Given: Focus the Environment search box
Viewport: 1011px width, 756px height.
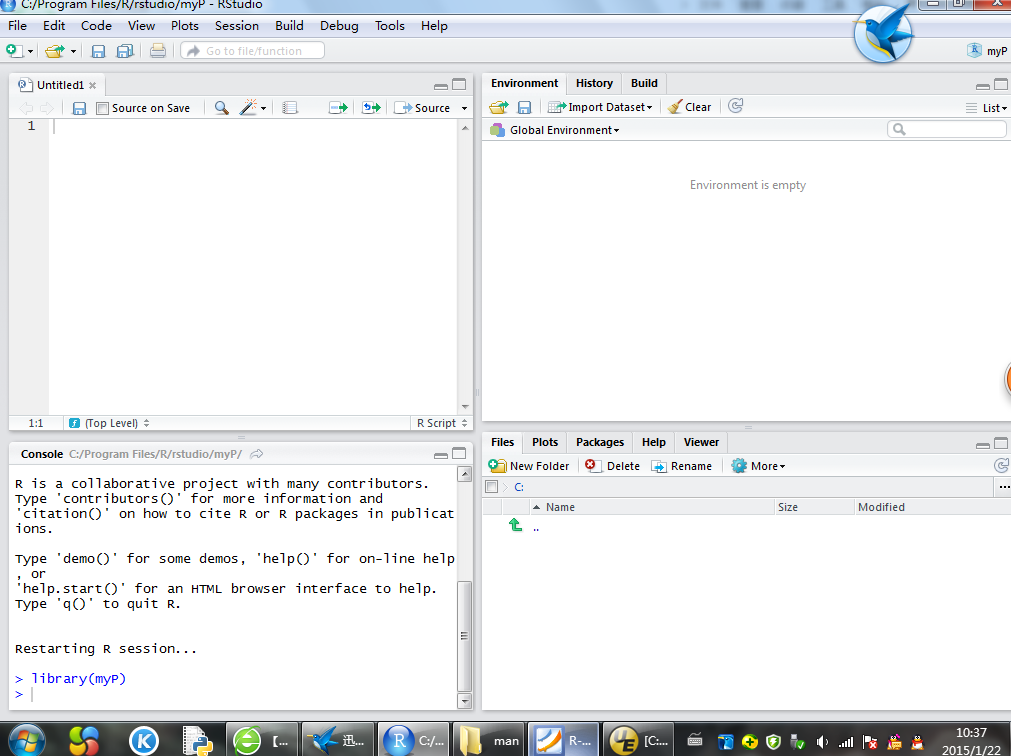Looking at the screenshot, I should 947,130.
